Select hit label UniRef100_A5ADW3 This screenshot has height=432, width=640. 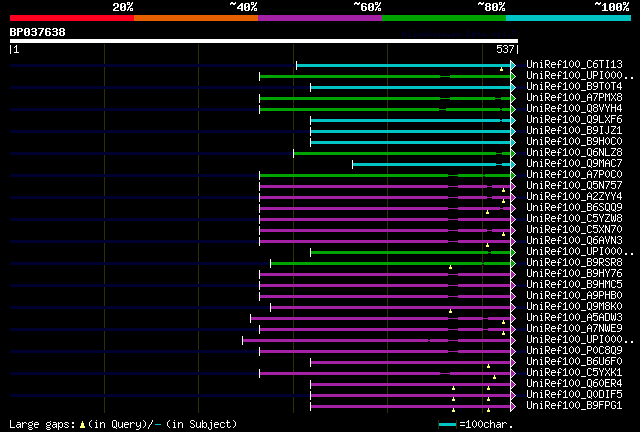(574, 318)
